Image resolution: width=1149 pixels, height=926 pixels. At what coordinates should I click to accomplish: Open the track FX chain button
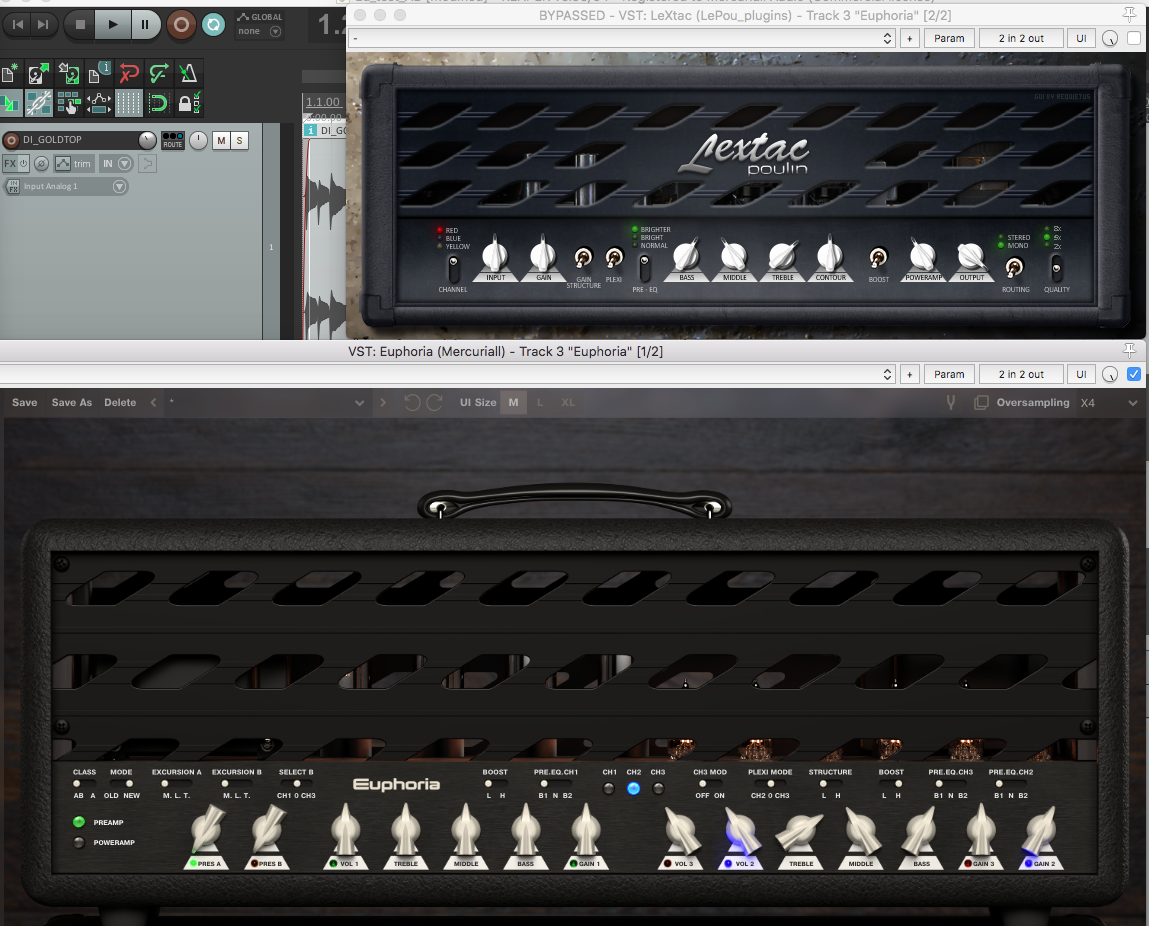point(10,163)
